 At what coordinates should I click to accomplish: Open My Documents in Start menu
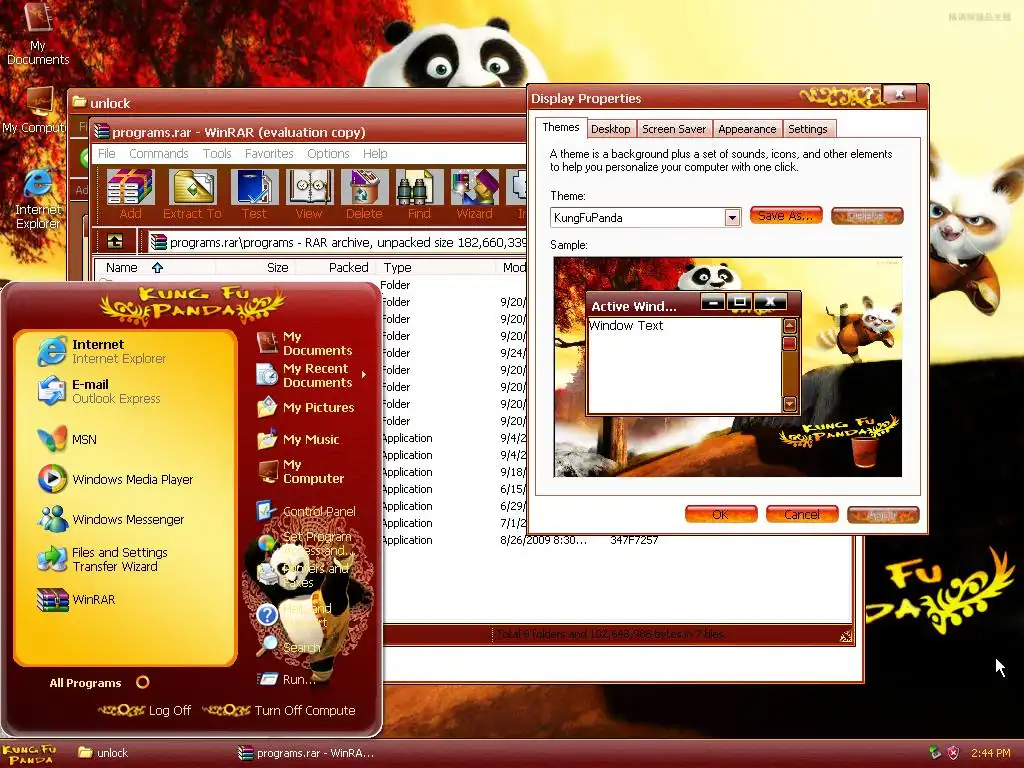coord(306,344)
